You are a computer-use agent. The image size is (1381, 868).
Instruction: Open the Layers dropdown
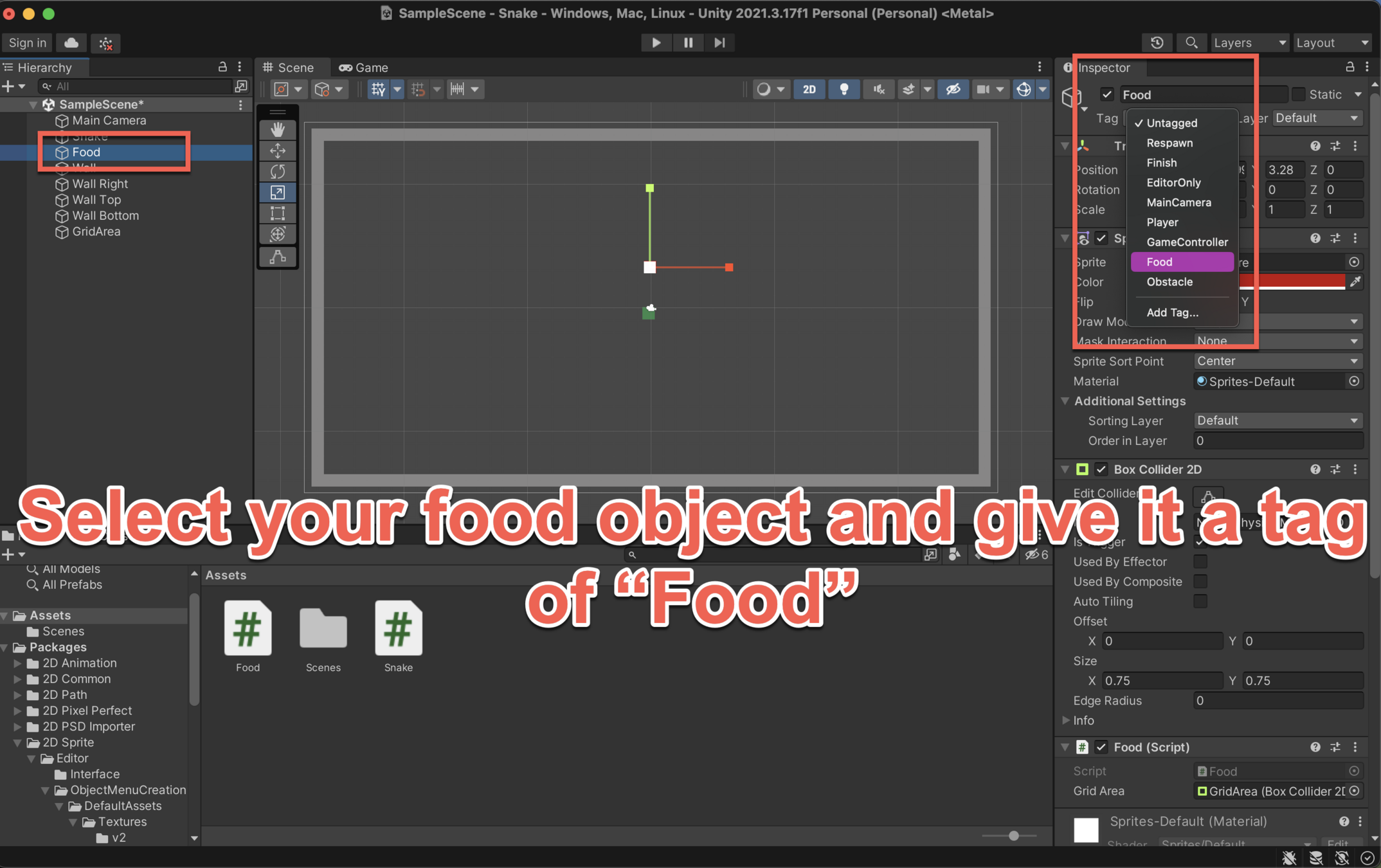[1249, 42]
